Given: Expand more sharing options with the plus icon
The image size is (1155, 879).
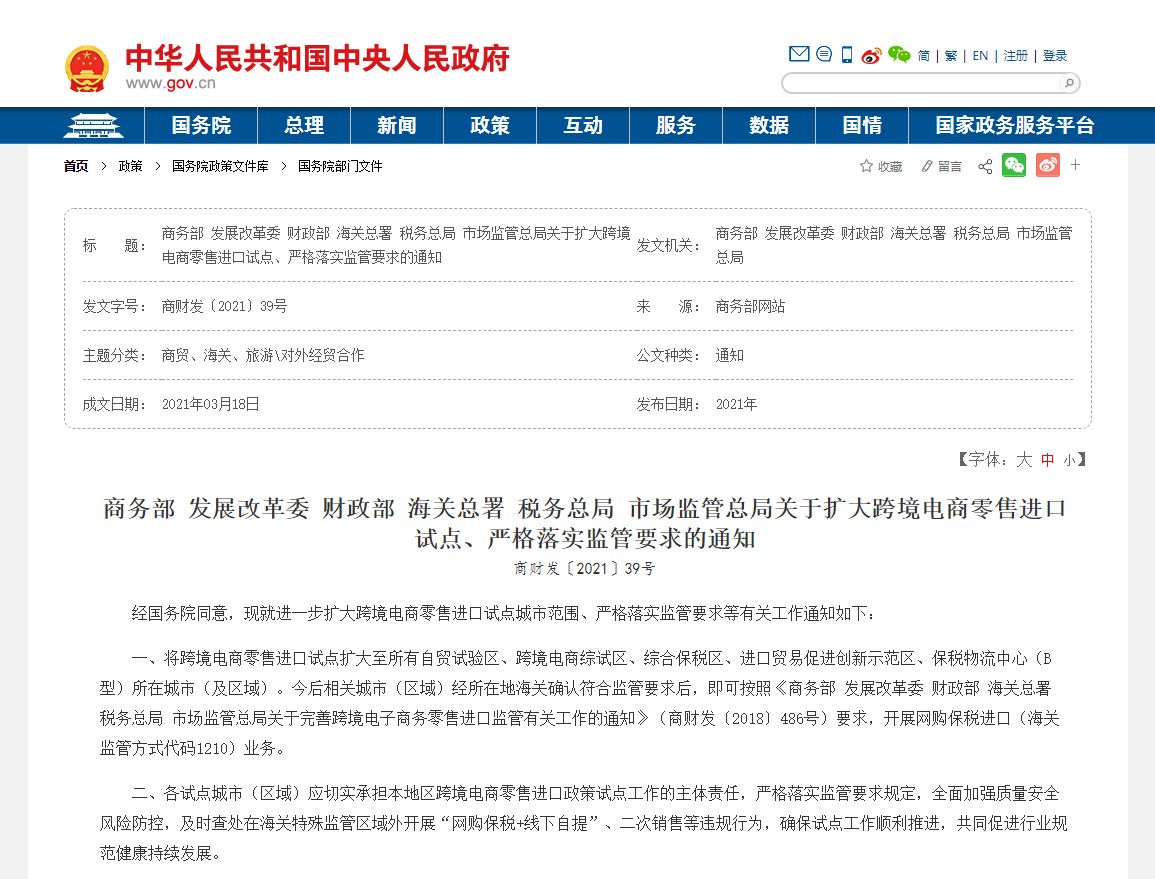Looking at the screenshot, I should tap(1075, 166).
